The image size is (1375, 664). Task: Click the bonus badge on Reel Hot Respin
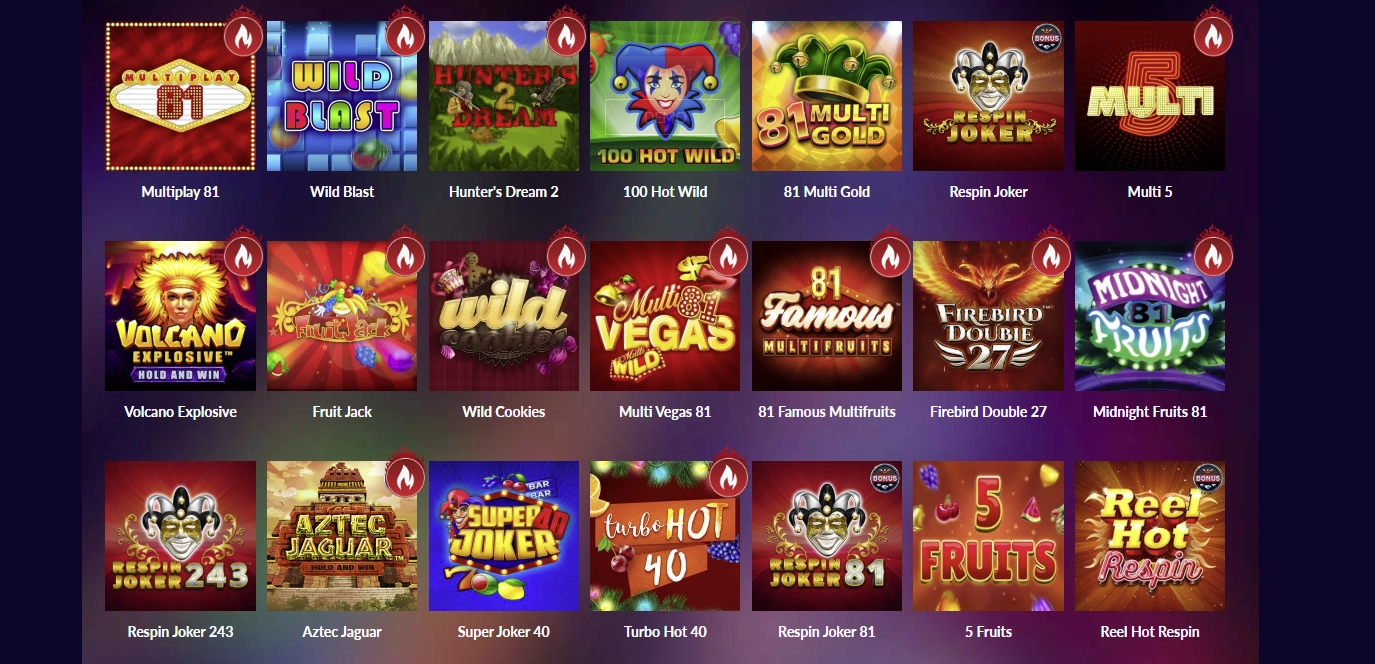point(1208,479)
